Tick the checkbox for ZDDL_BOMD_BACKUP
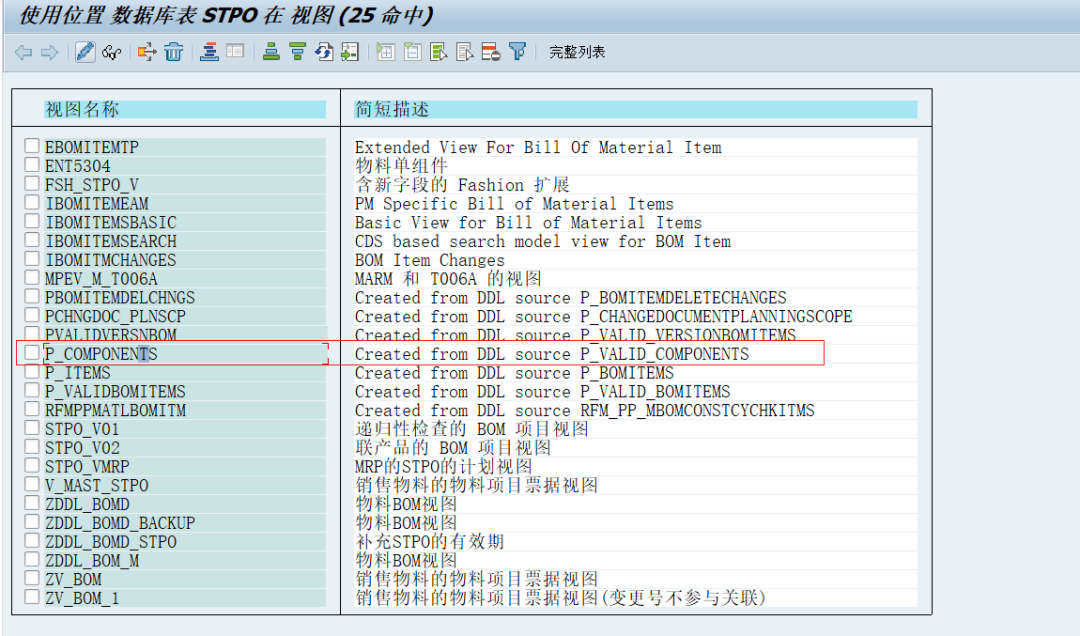Image resolution: width=1080 pixels, height=636 pixels. 32,522
